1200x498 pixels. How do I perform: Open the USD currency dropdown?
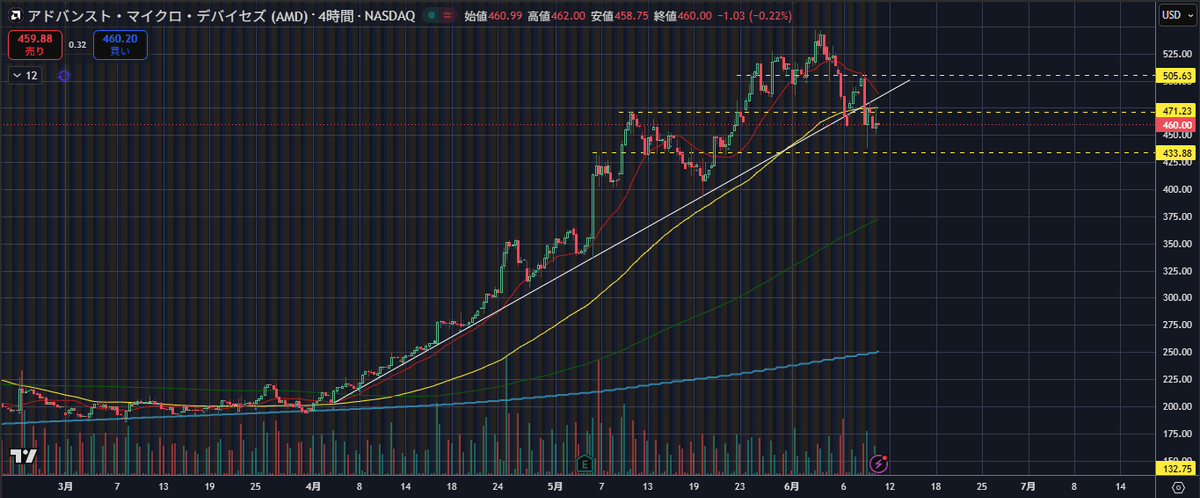pyautogui.click(x=1177, y=16)
